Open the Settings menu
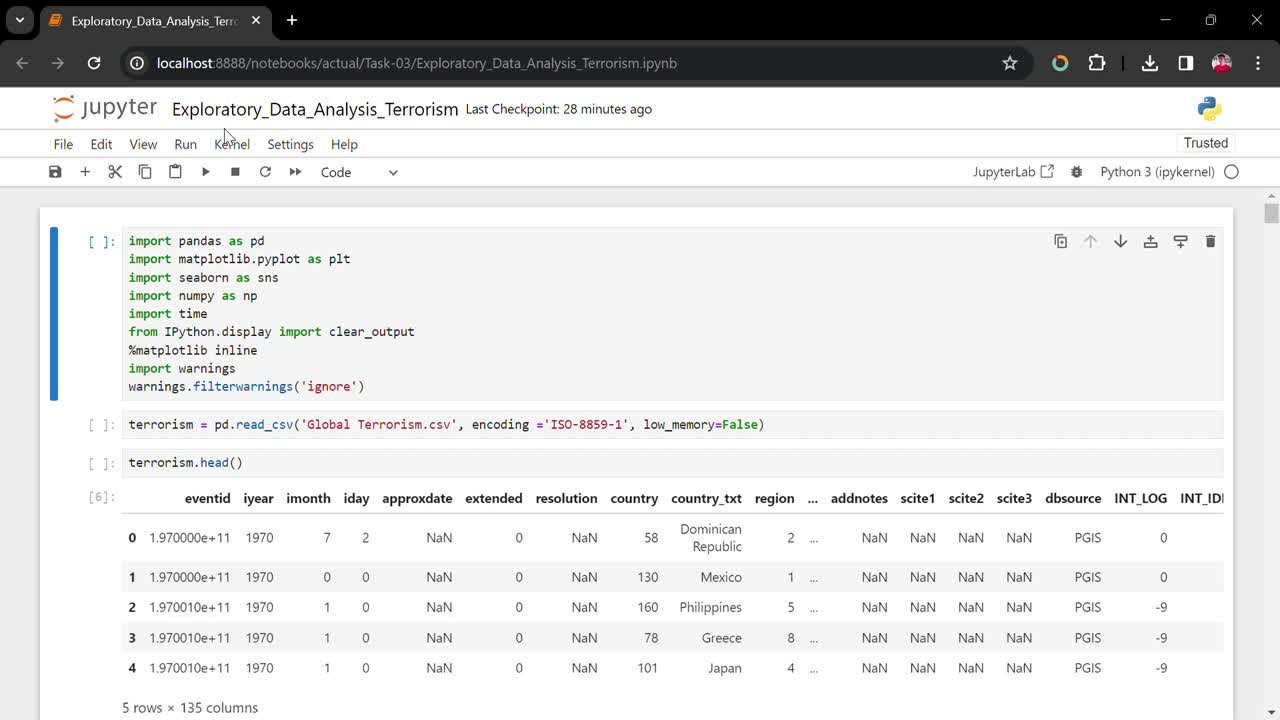This screenshot has width=1280, height=720. (x=290, y=144)
